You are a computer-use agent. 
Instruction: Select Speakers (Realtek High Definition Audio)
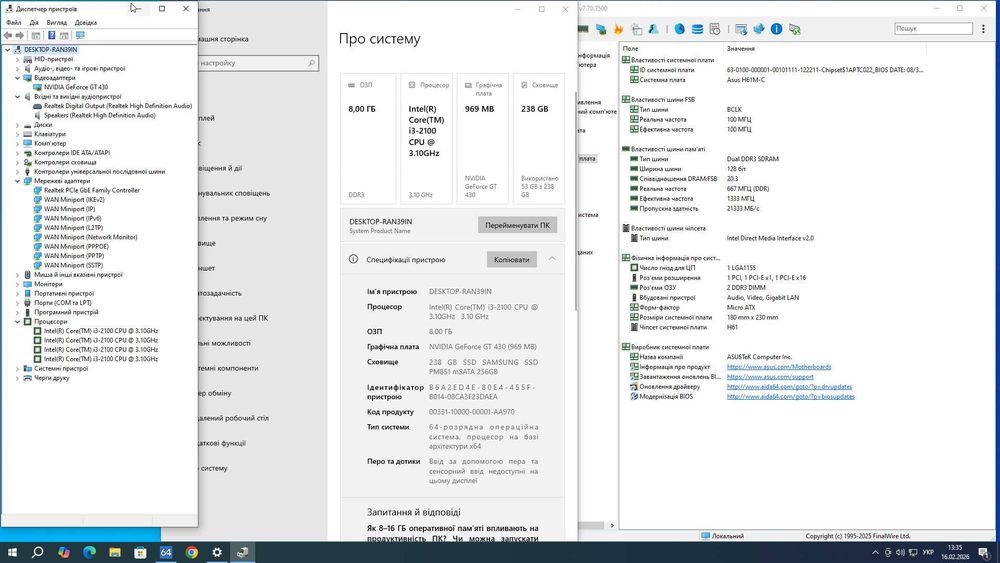(x=99, y=115)
